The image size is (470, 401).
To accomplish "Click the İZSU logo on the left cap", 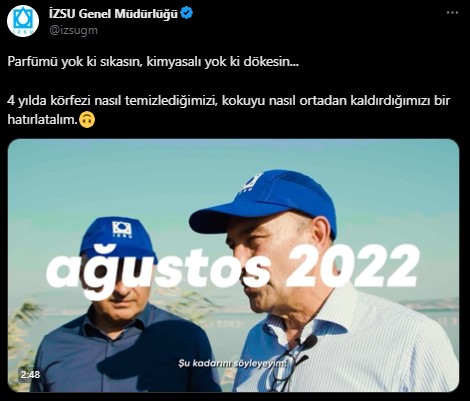I will 122,229.
